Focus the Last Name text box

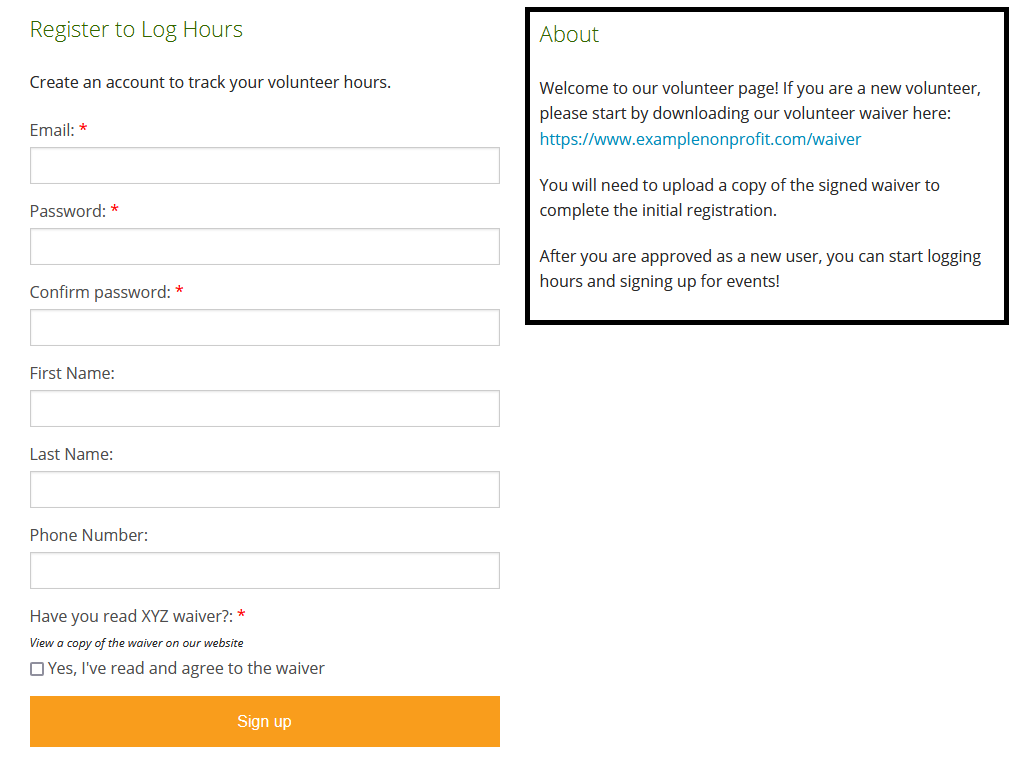(264, 490)
